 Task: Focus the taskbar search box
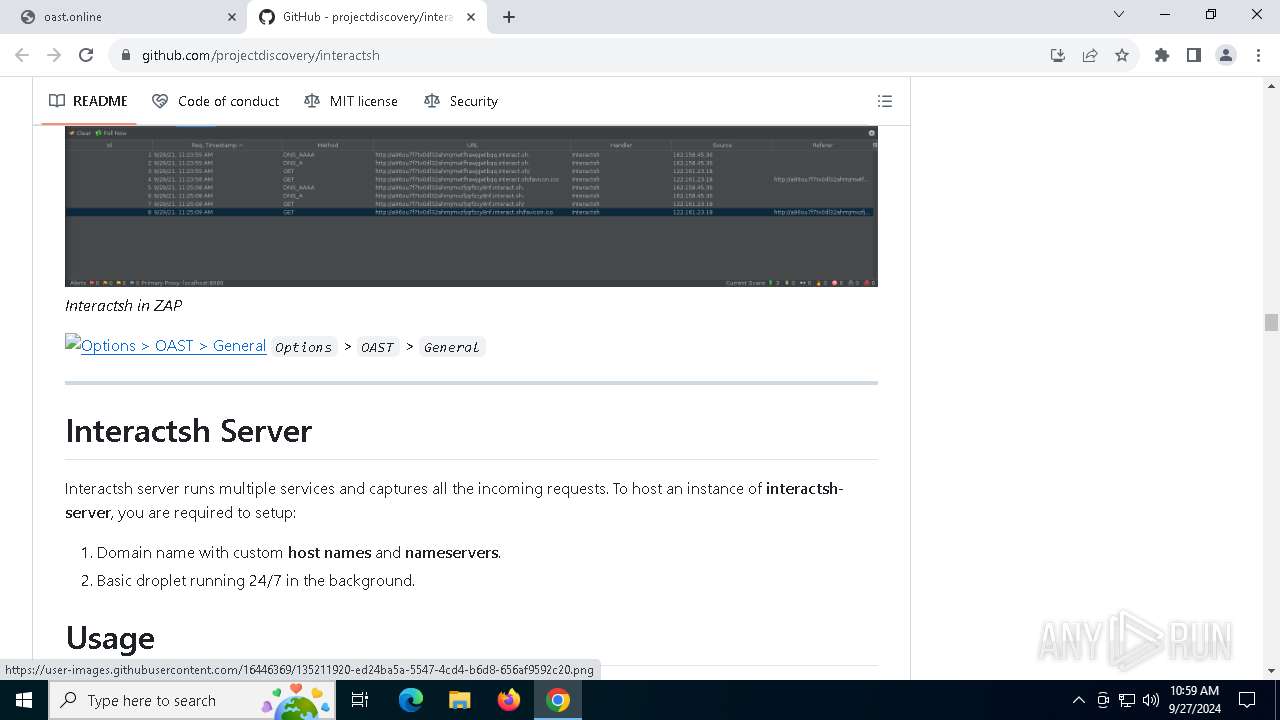coord(193,700)
